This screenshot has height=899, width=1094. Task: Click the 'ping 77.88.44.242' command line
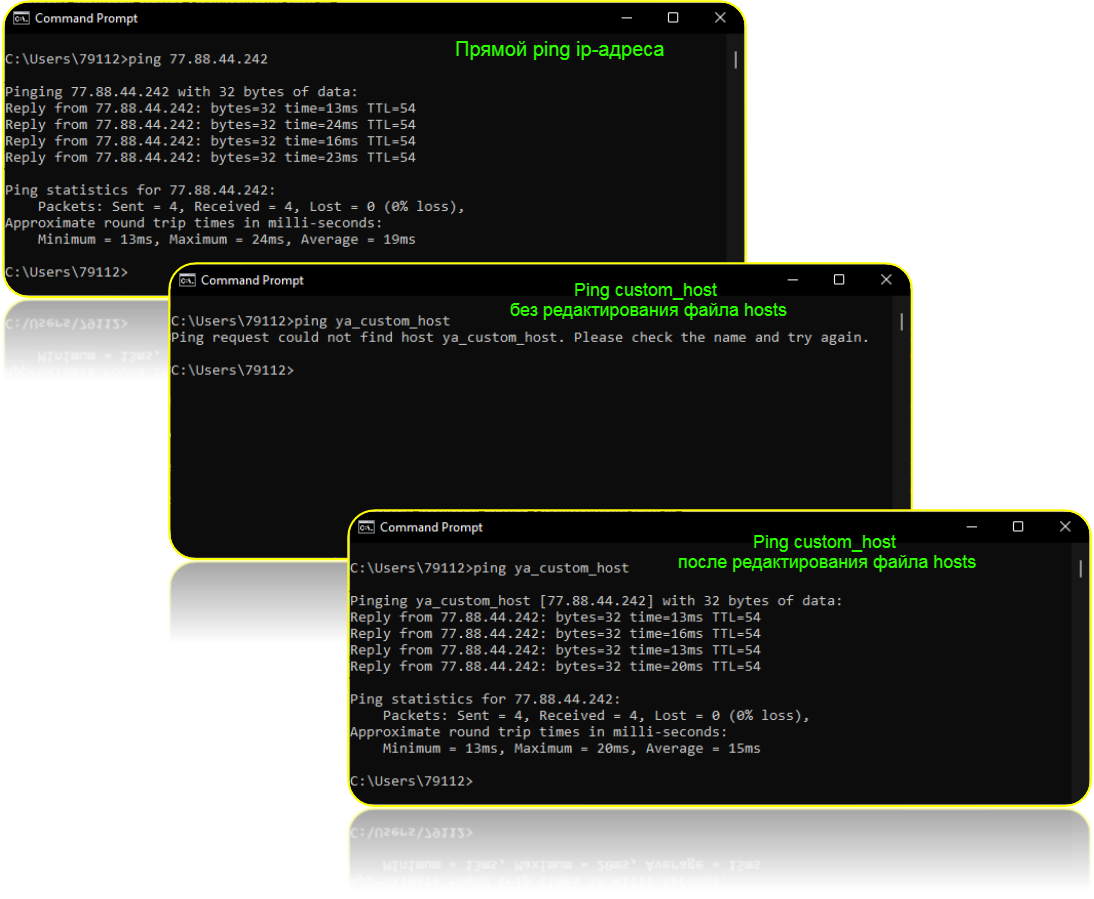(x=137, y=59)
